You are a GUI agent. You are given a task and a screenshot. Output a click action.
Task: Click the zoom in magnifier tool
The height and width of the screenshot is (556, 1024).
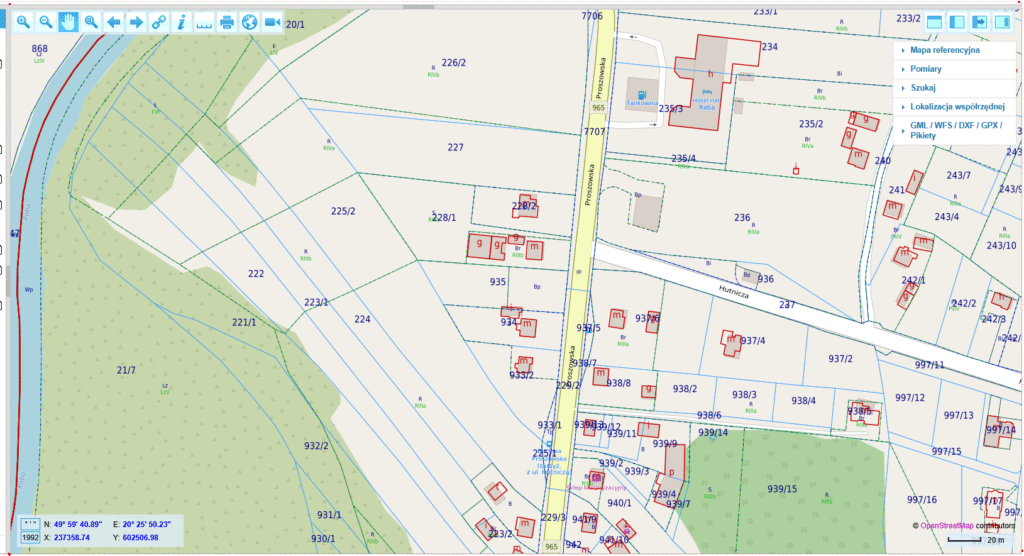tap(22, 21)
